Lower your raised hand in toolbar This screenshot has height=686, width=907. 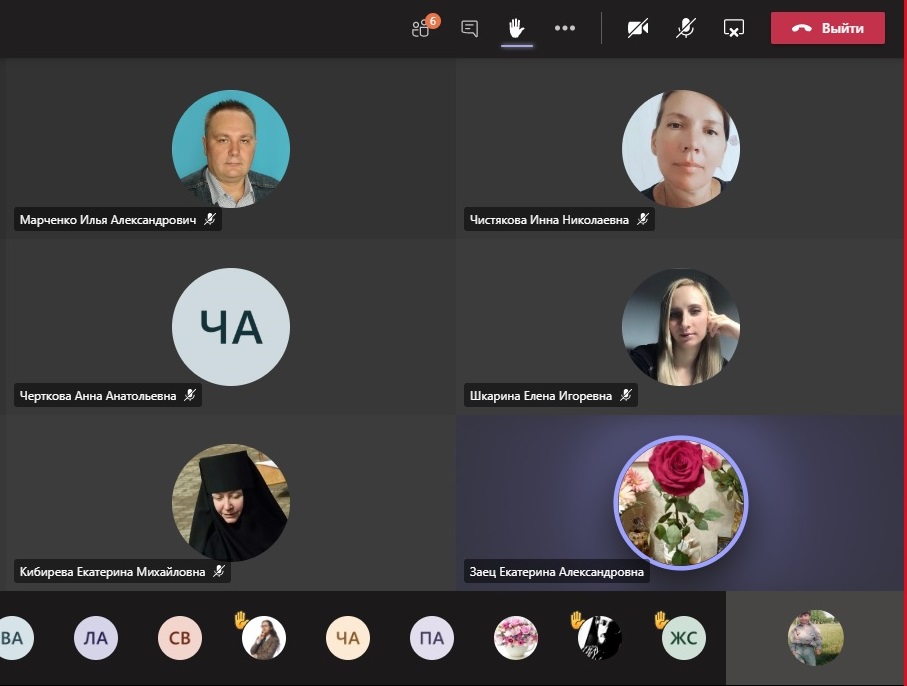516,28
